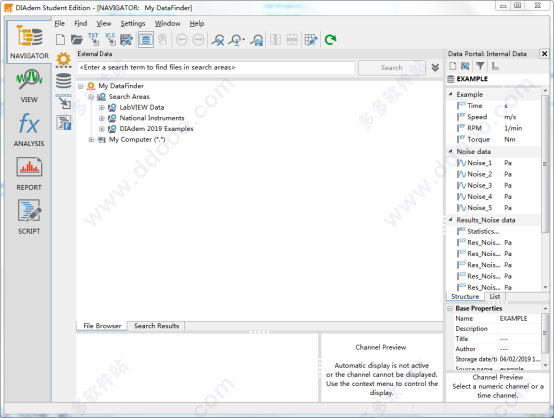Click the XLS import toolbar icon
The image size is (554, 418).
pyautogui.click(x=110, y=40)
